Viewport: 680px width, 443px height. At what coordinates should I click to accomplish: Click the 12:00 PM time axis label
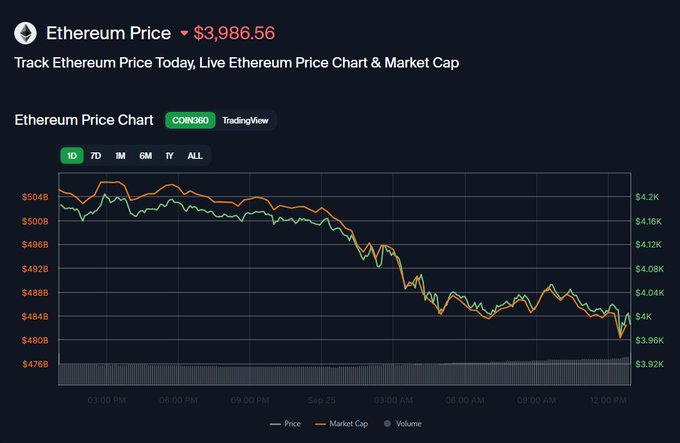[x=609, y=400]
